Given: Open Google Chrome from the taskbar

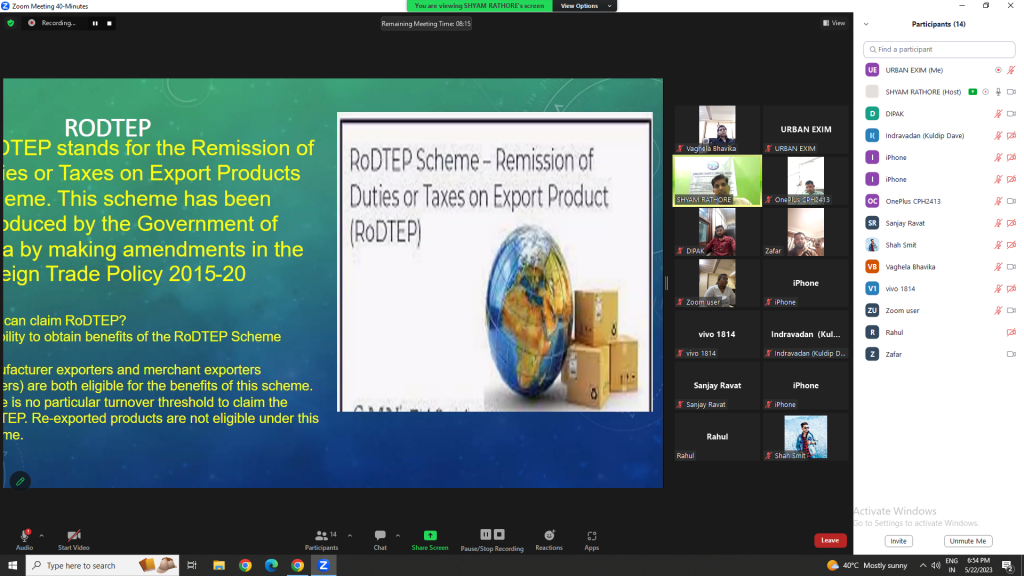Looking at the screenshot, I should point(245,565).
